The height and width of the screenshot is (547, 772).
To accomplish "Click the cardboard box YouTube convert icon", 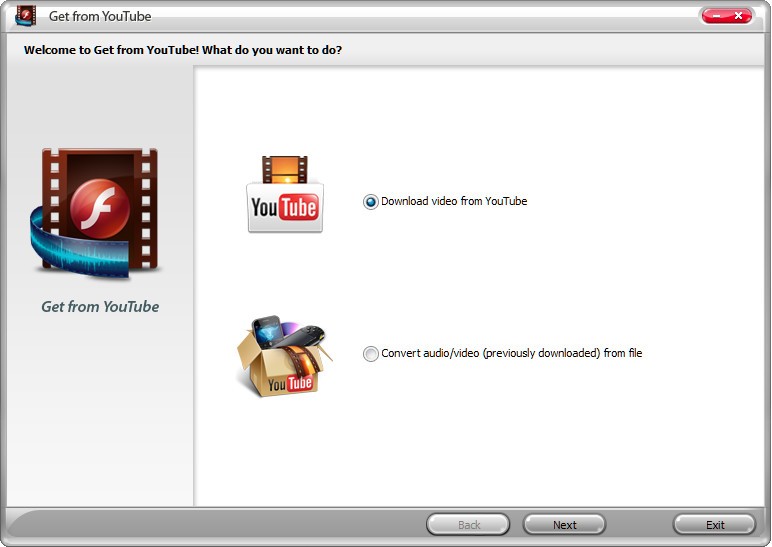I will point(285,356).
